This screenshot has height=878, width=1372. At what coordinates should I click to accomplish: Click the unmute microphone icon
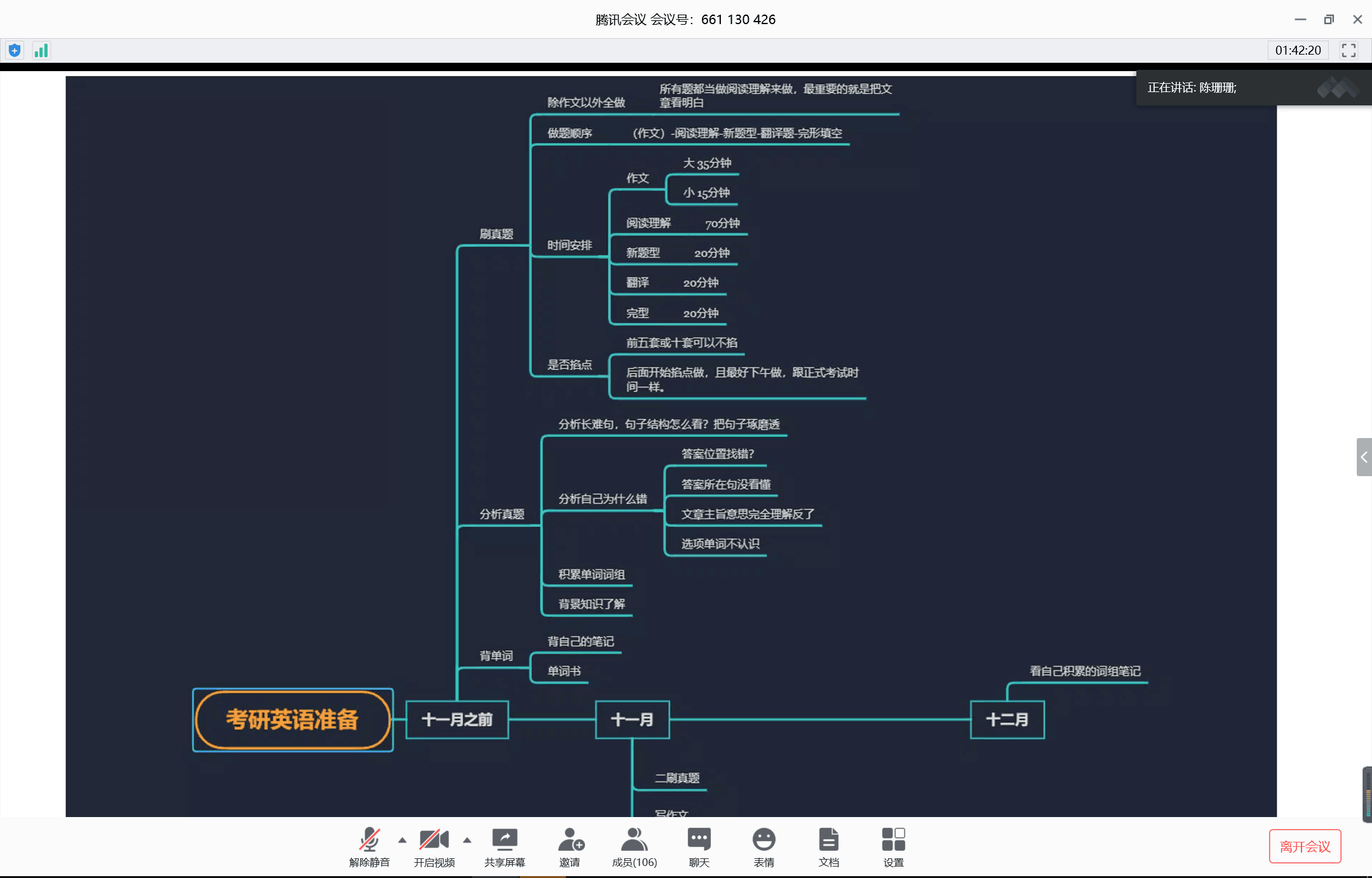click(369, 840)
